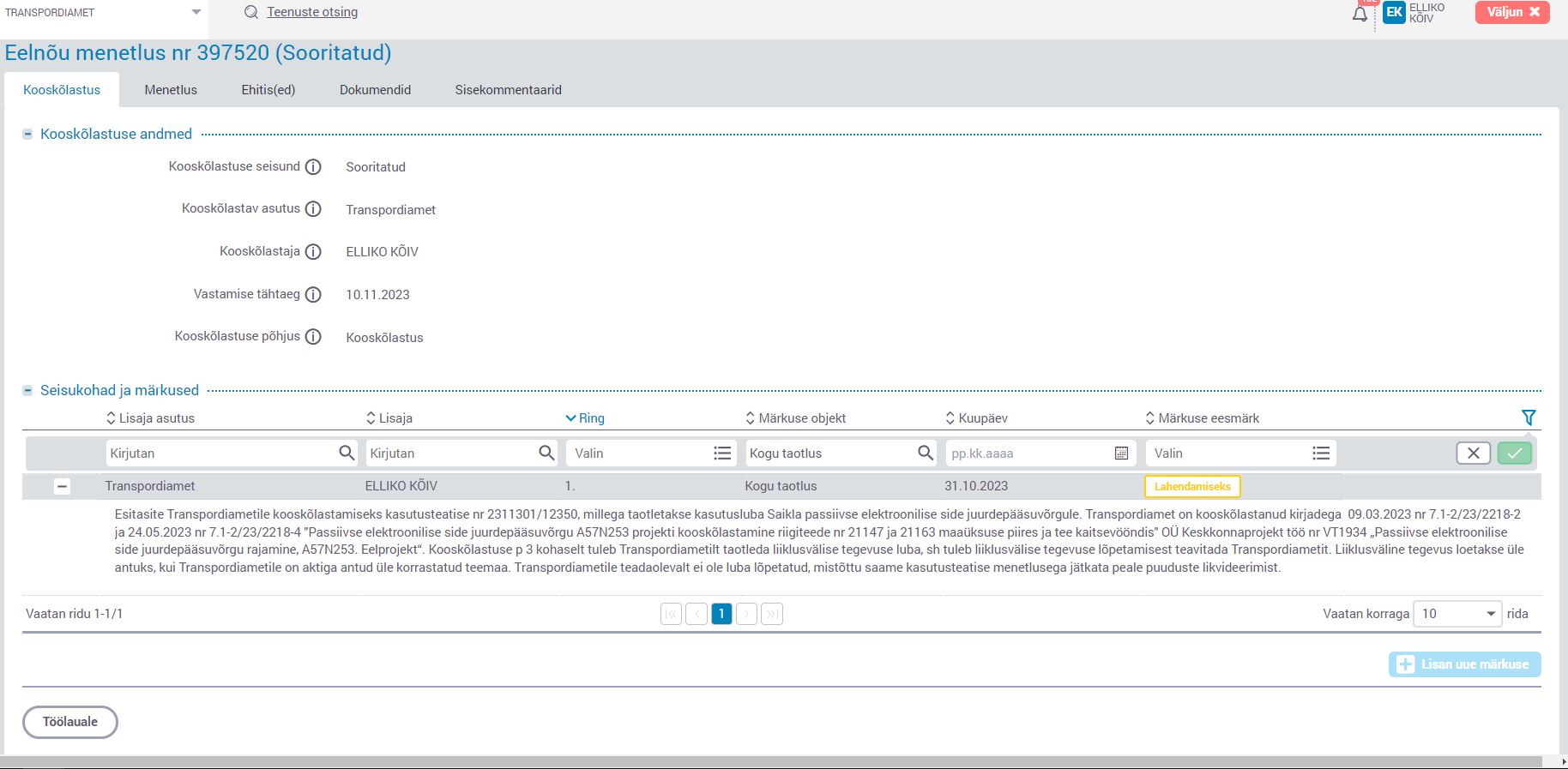1568x769 pixels.
Task: Collapse the Kooskõlastuse andmed section
Action: pos(27,135)
